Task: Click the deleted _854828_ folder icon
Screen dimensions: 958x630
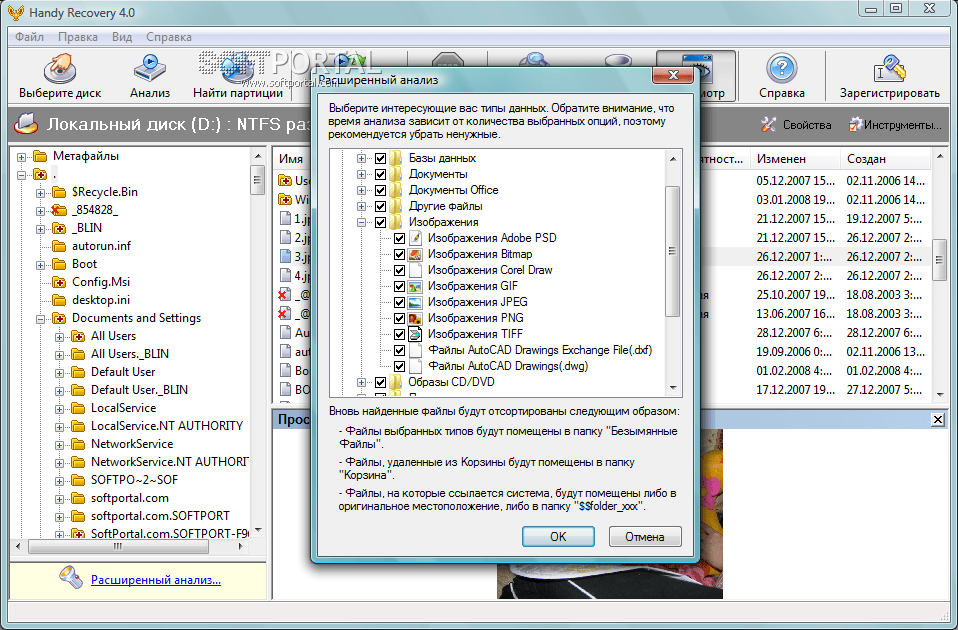Action: coord(59,210)
